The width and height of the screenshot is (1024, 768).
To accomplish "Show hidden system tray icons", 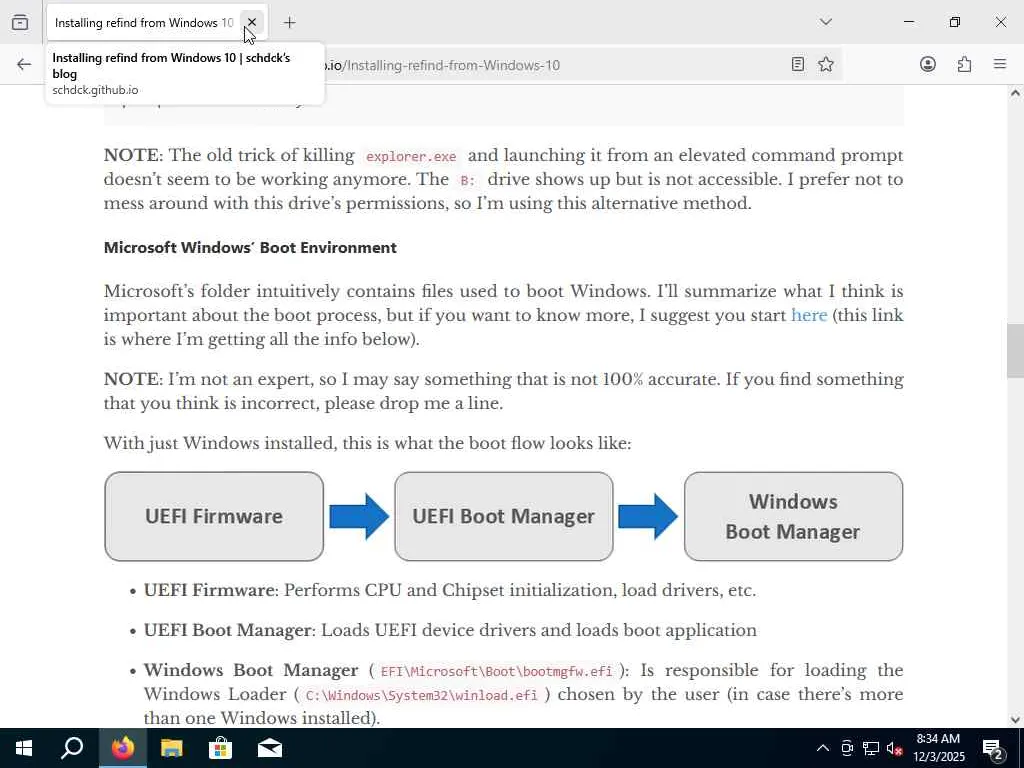I will pyautogui.click(x=823, y=748).
